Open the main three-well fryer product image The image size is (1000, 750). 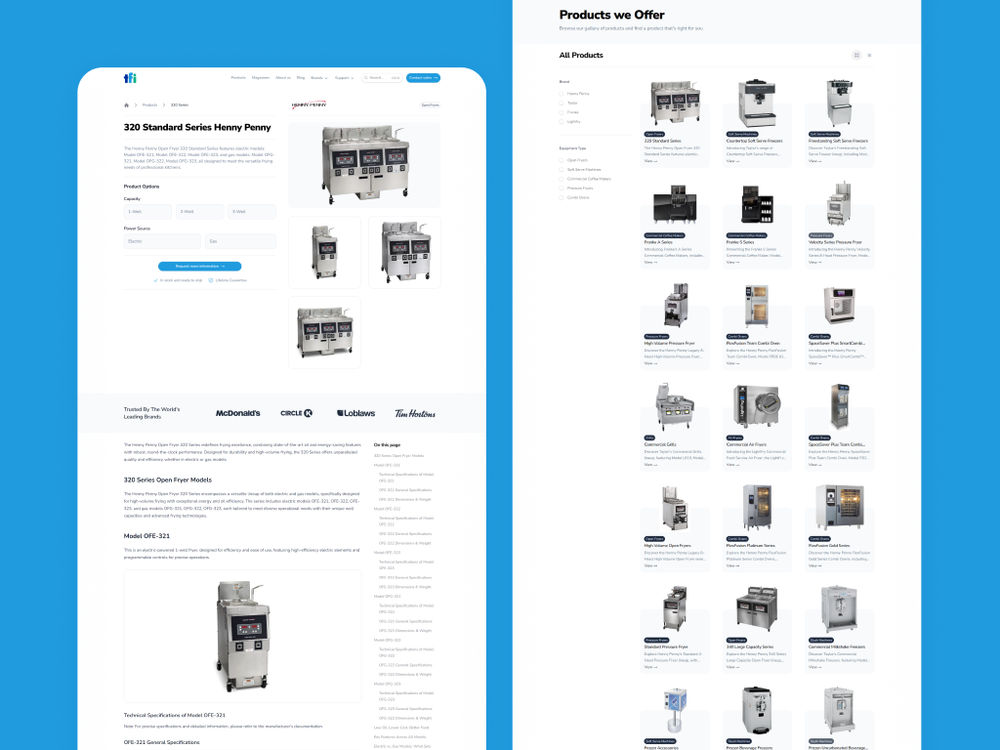coord(364,165)
